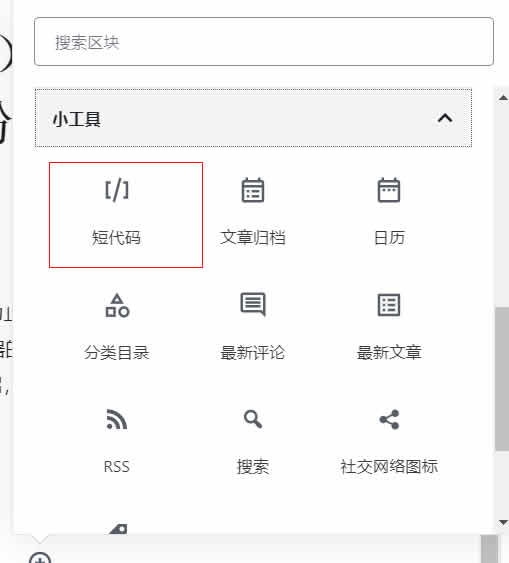Insert the RSS feed block
Viewport: 509px width, 563px height.
[117, 442]
